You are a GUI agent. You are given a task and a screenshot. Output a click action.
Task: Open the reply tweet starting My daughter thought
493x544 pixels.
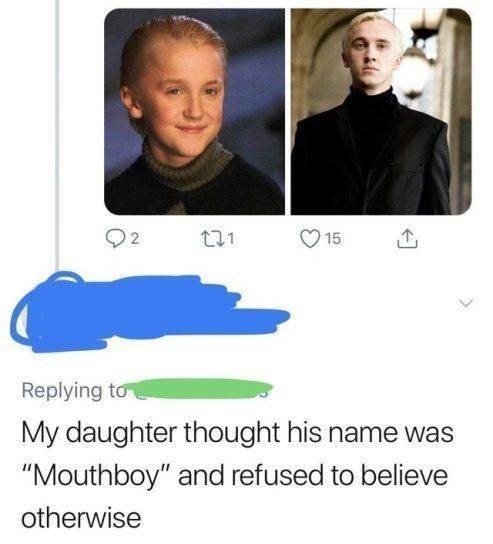coord(237,475)
